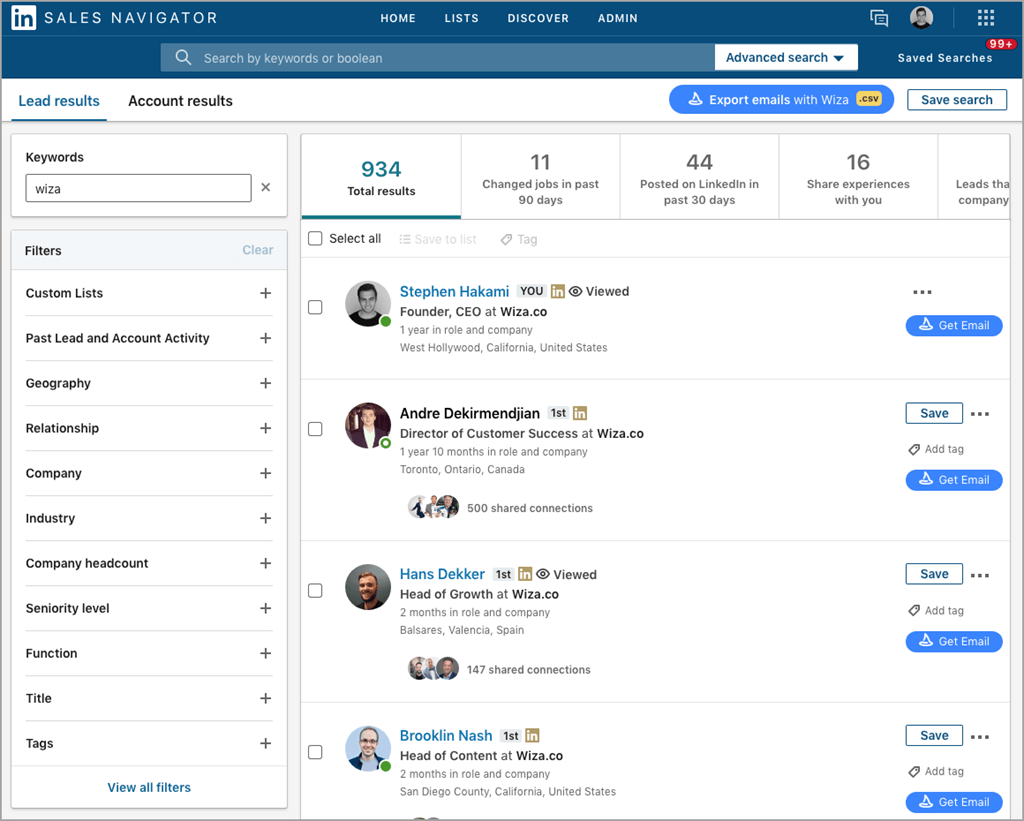Clear the wiza keyword with X icon
The height and width of the screenshot is (821, 1024).
[x=266, y=187]
